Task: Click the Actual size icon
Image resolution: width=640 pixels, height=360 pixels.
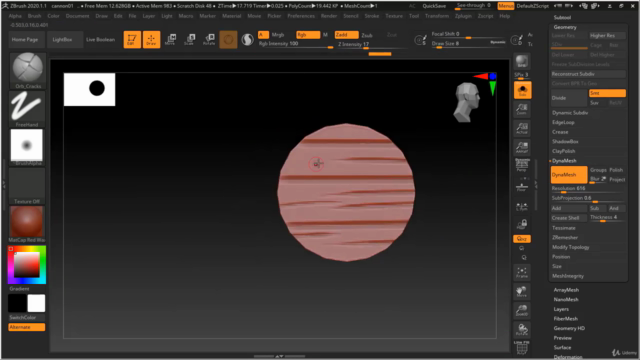Action: point(522,129)
